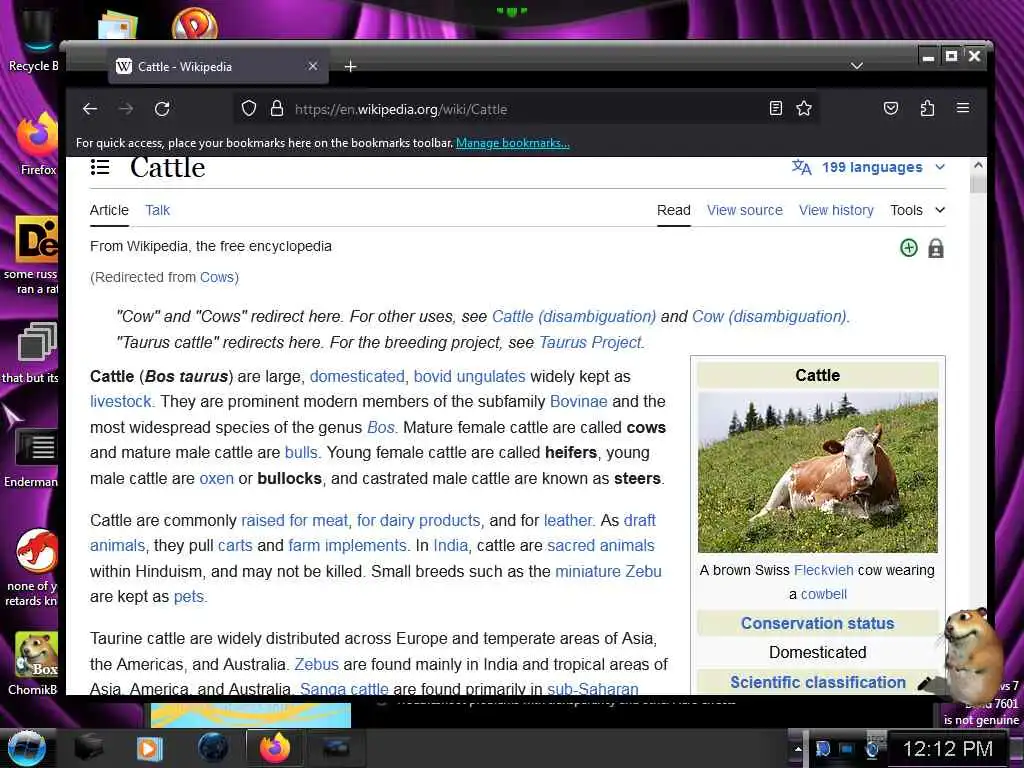This screenshot has width=1024, height=768.
Task: Open the bulls link
Action: pos(301,453)
